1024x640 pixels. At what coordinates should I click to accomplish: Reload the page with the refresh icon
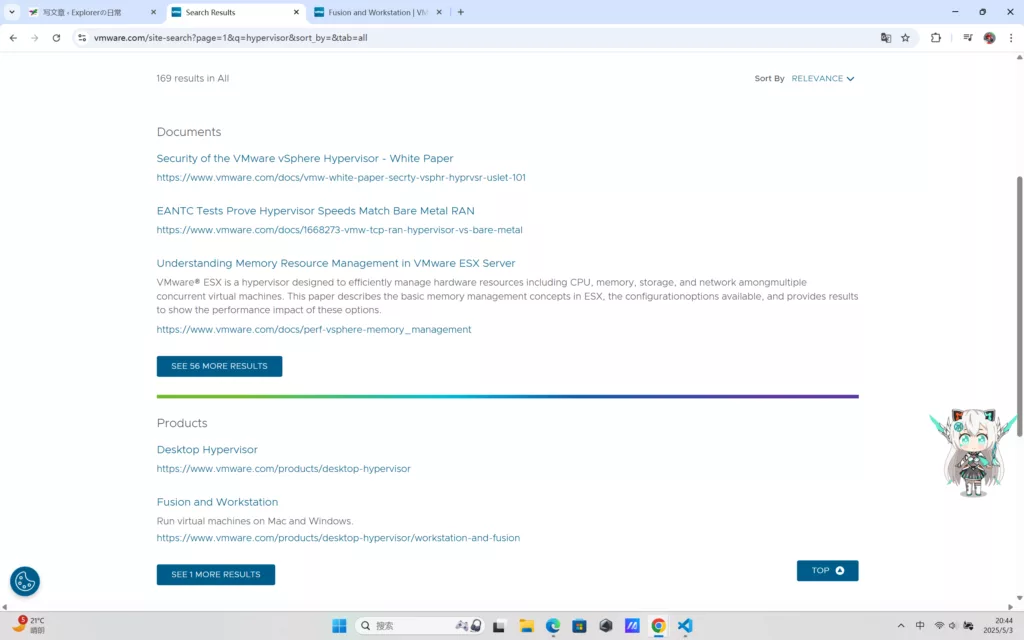click(56, 38)
